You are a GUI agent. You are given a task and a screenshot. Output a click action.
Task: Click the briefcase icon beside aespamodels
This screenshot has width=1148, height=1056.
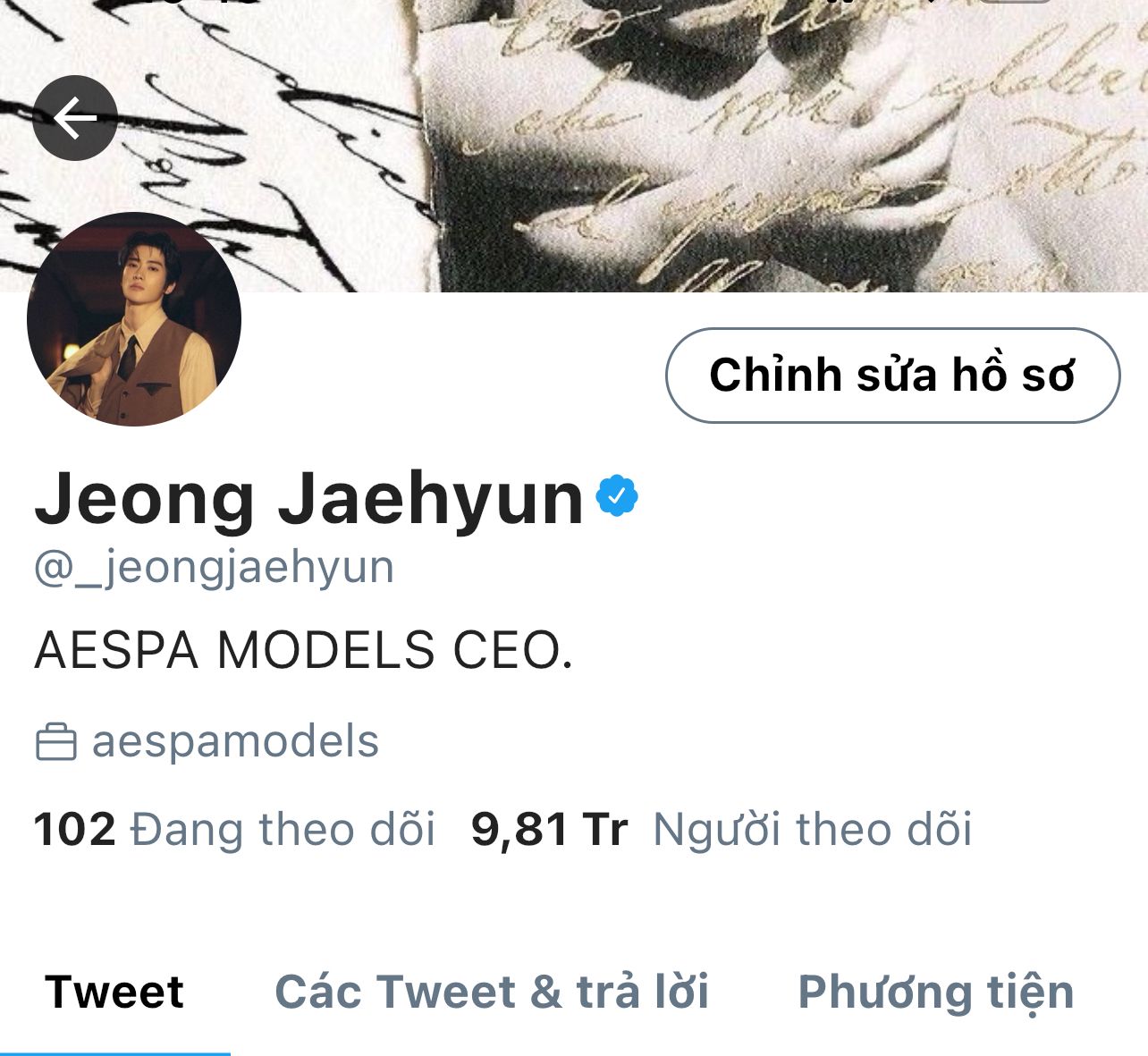[55, 742]
